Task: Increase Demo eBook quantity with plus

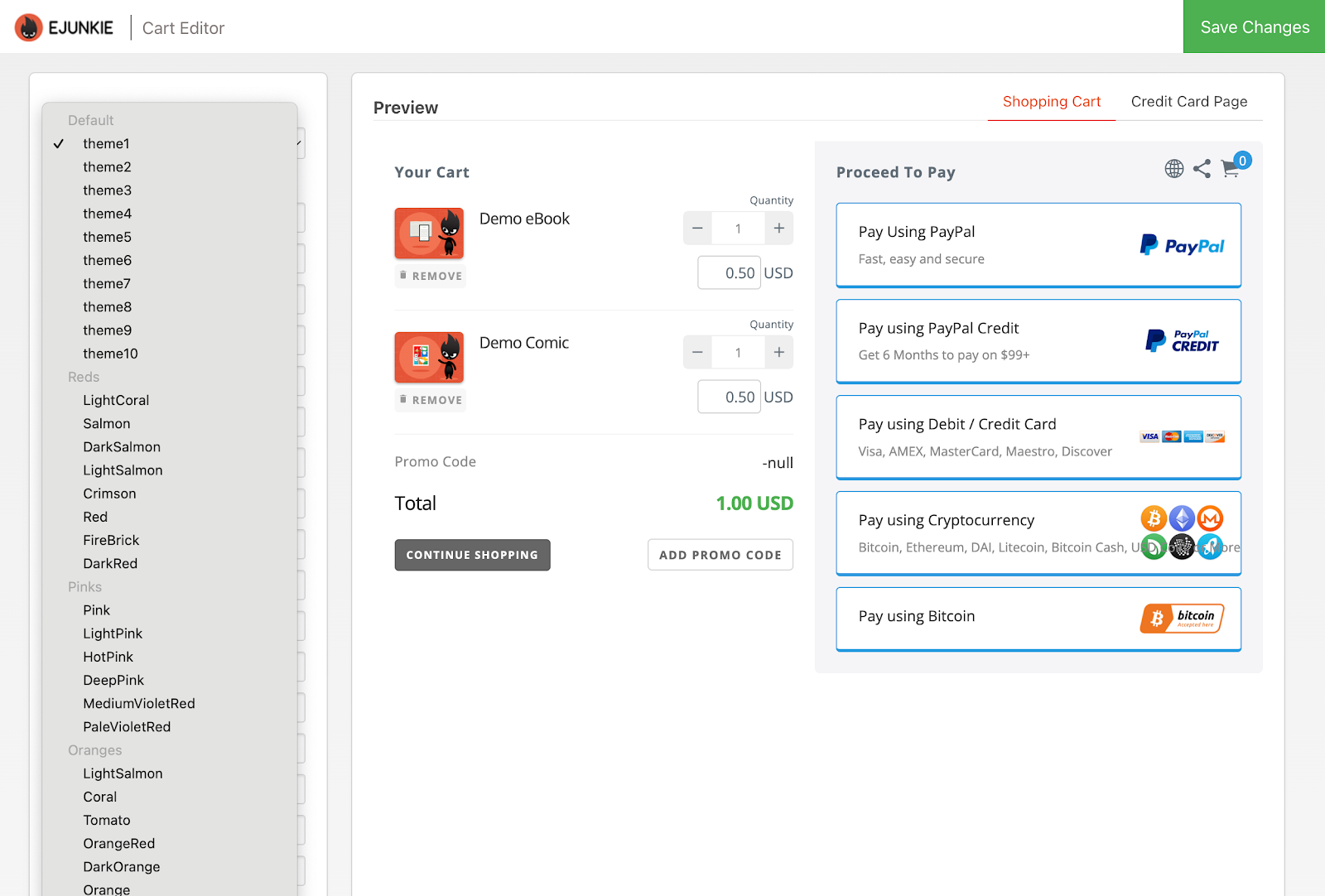Action: [x=779, y=229]
